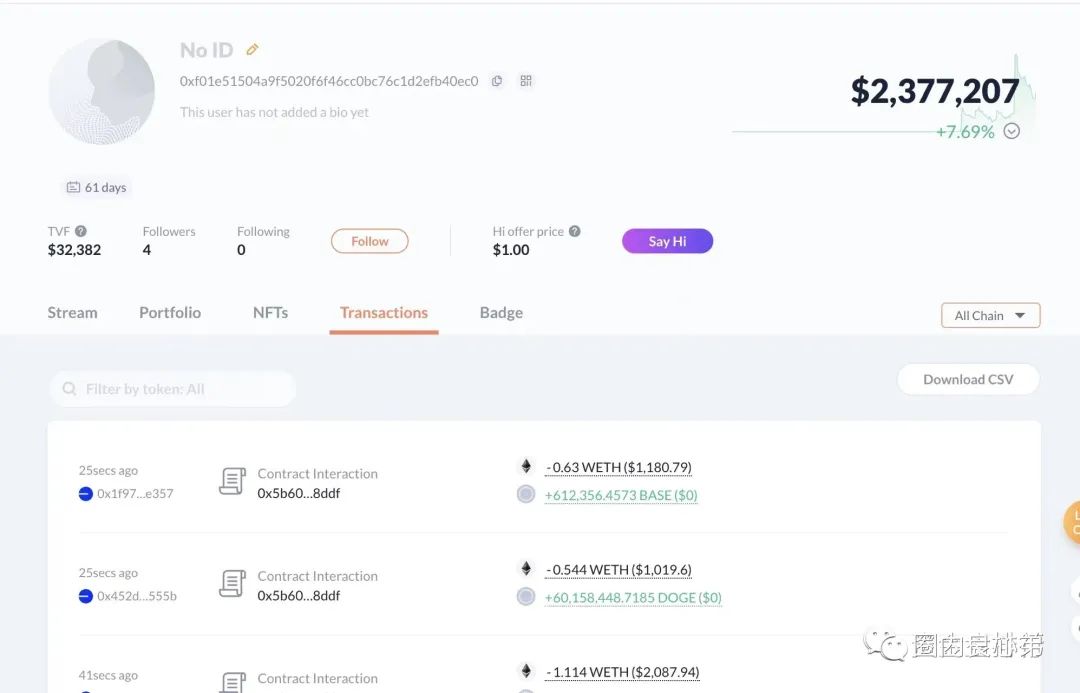Switch to the Portfolio tab
This screenshot has width=1080, height=693.
(170, 313)
